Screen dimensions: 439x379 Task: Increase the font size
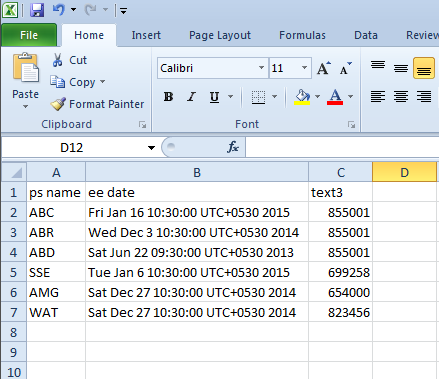point(324,68)
